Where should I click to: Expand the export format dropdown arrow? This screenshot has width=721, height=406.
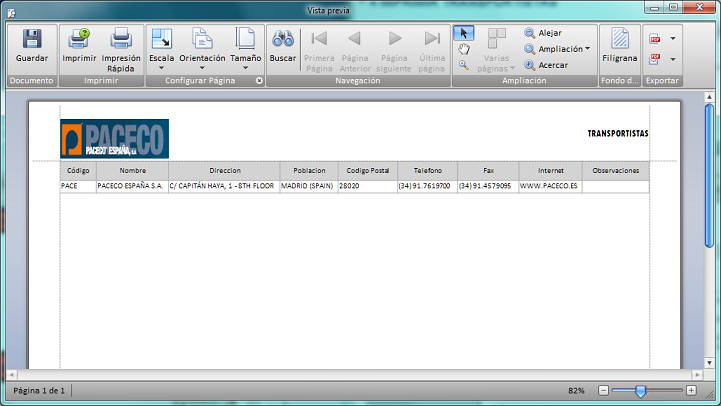(x=673, y=38)
